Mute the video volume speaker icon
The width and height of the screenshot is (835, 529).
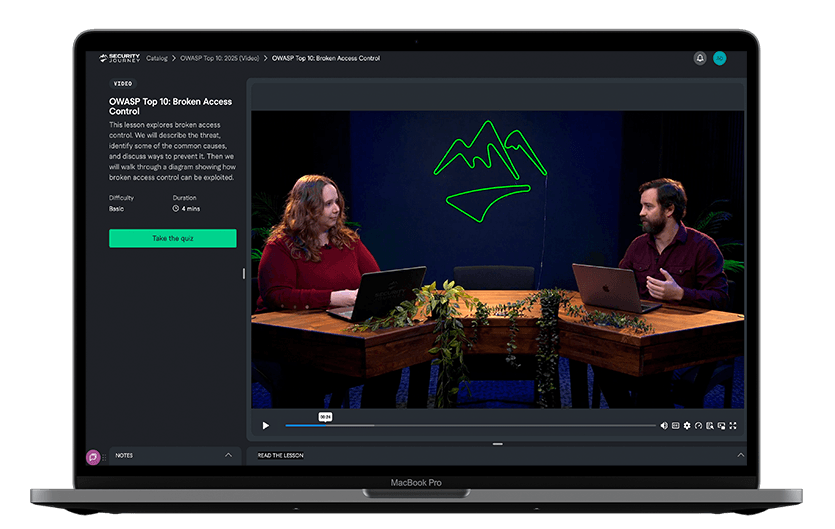[x=664, y=426]
